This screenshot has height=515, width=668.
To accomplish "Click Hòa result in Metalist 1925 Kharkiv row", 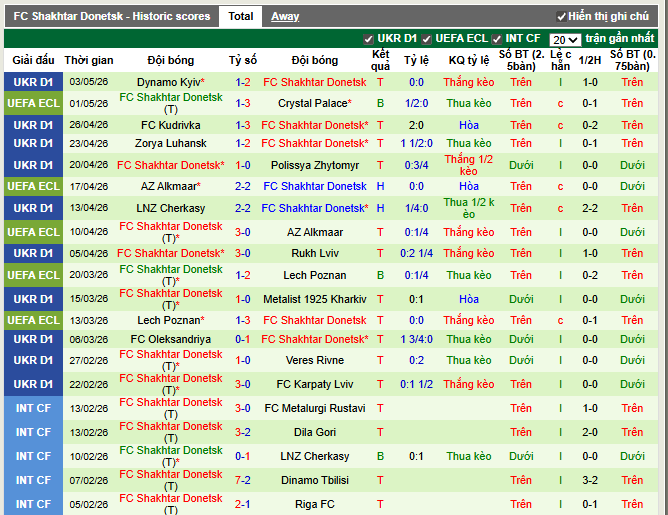I will pyautogui.click(x=469, y=299).
